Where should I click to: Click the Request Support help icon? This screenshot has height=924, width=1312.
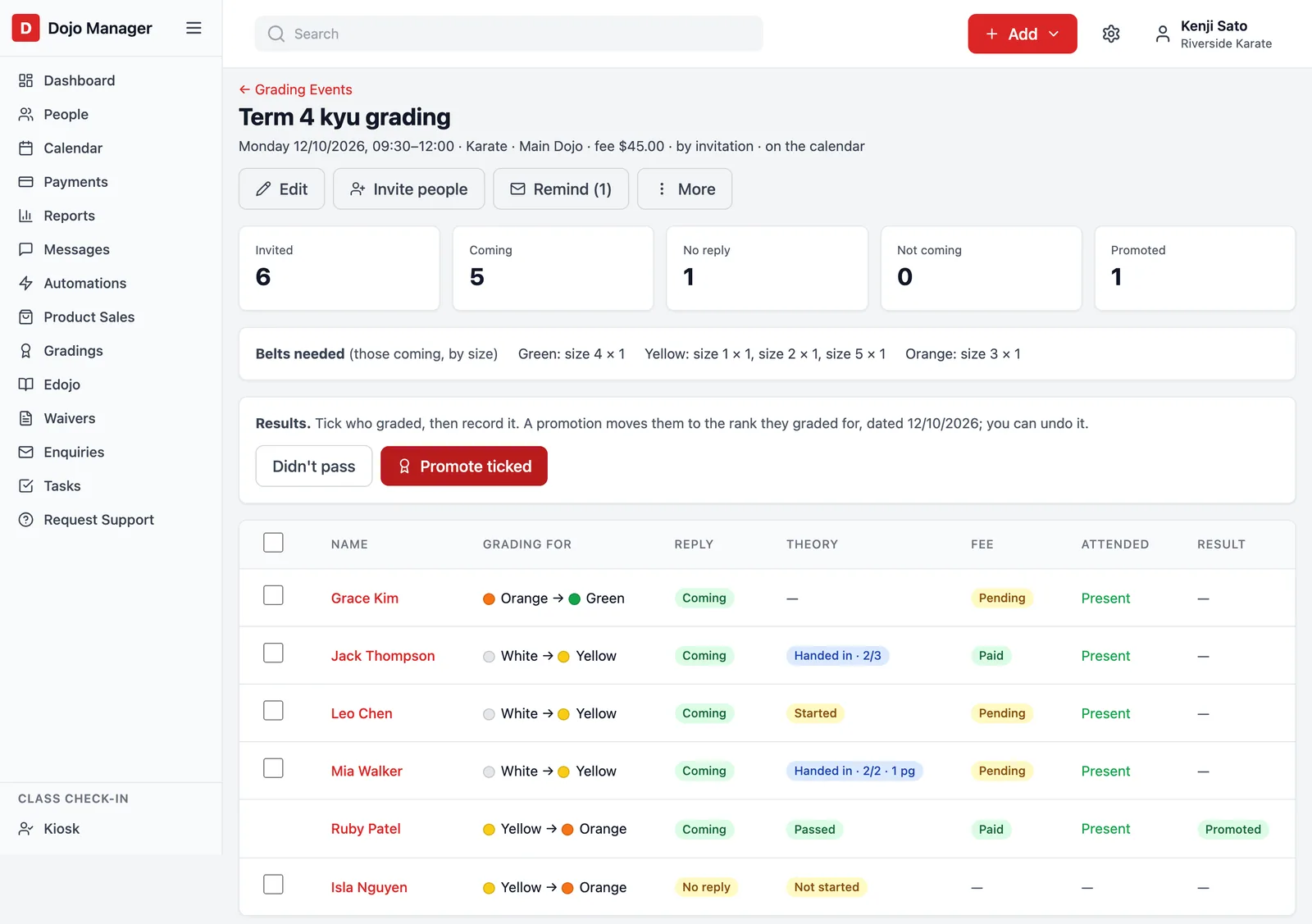[26, 520]
